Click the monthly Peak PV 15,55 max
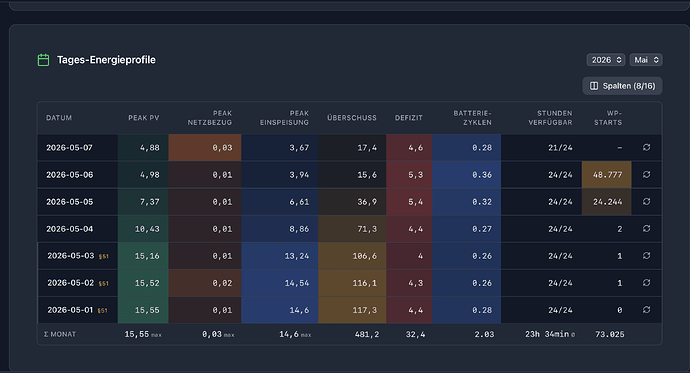 143,334
